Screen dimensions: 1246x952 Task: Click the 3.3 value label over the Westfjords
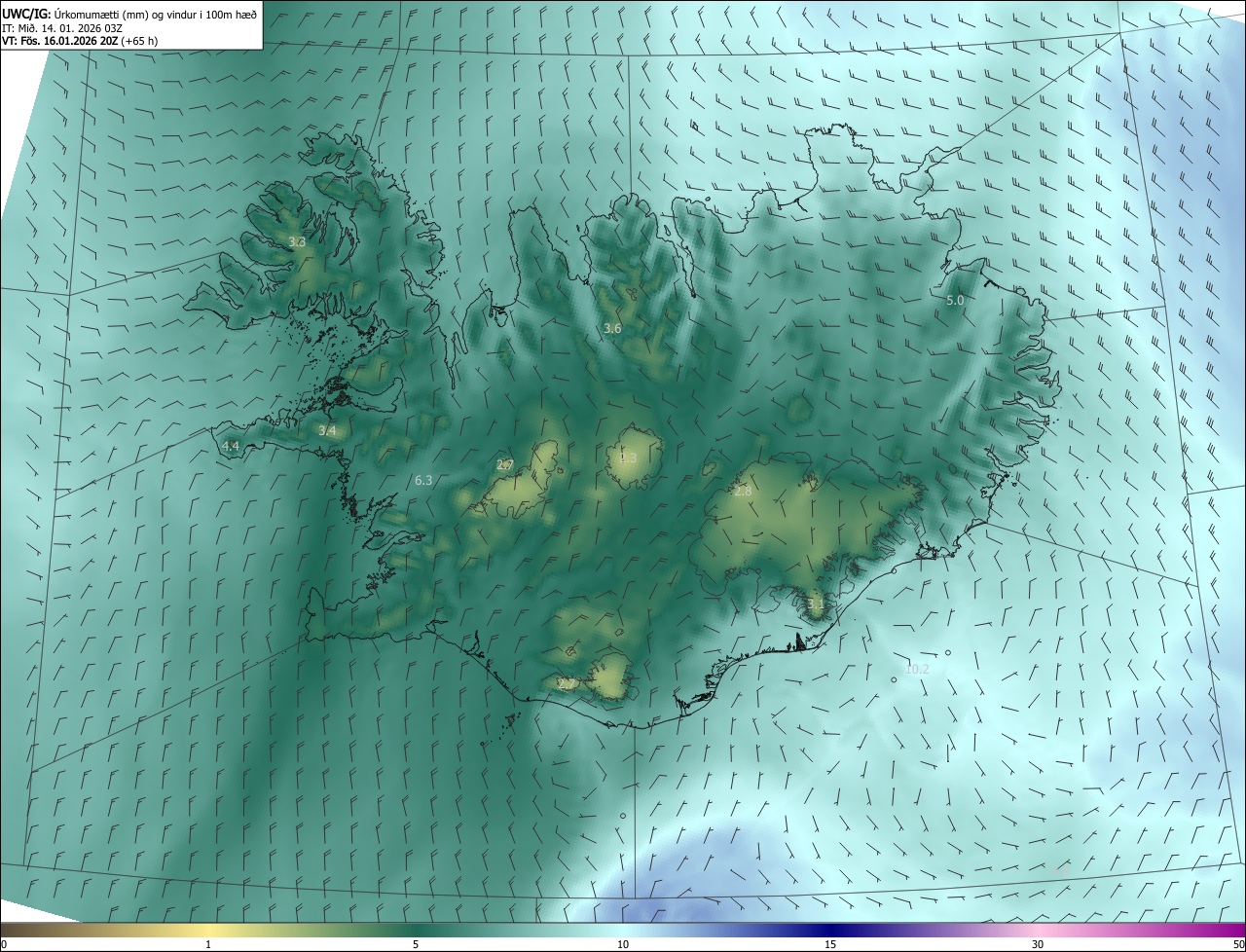coord(297,241)
